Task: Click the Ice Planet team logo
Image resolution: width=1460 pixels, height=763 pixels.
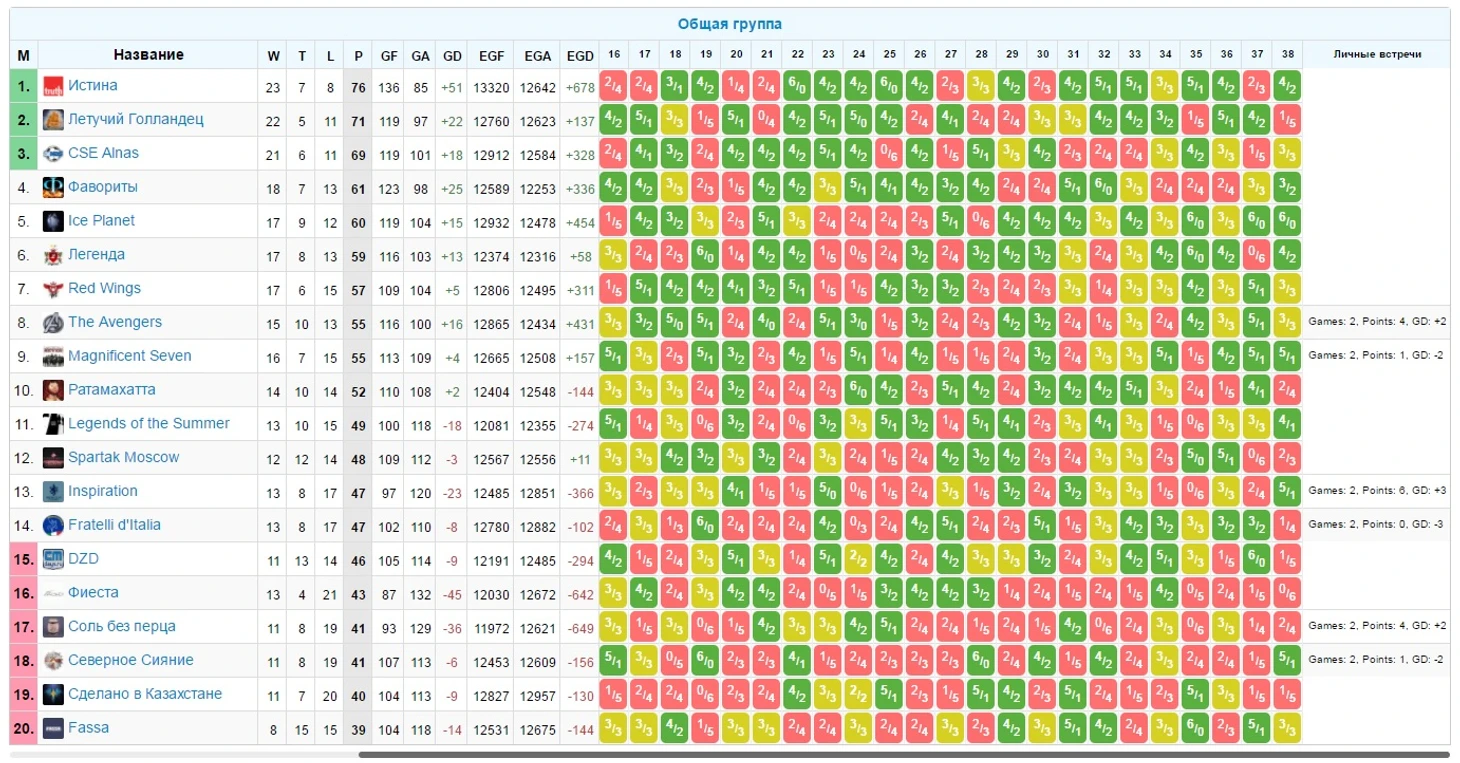Action: (x=53, y=221)
